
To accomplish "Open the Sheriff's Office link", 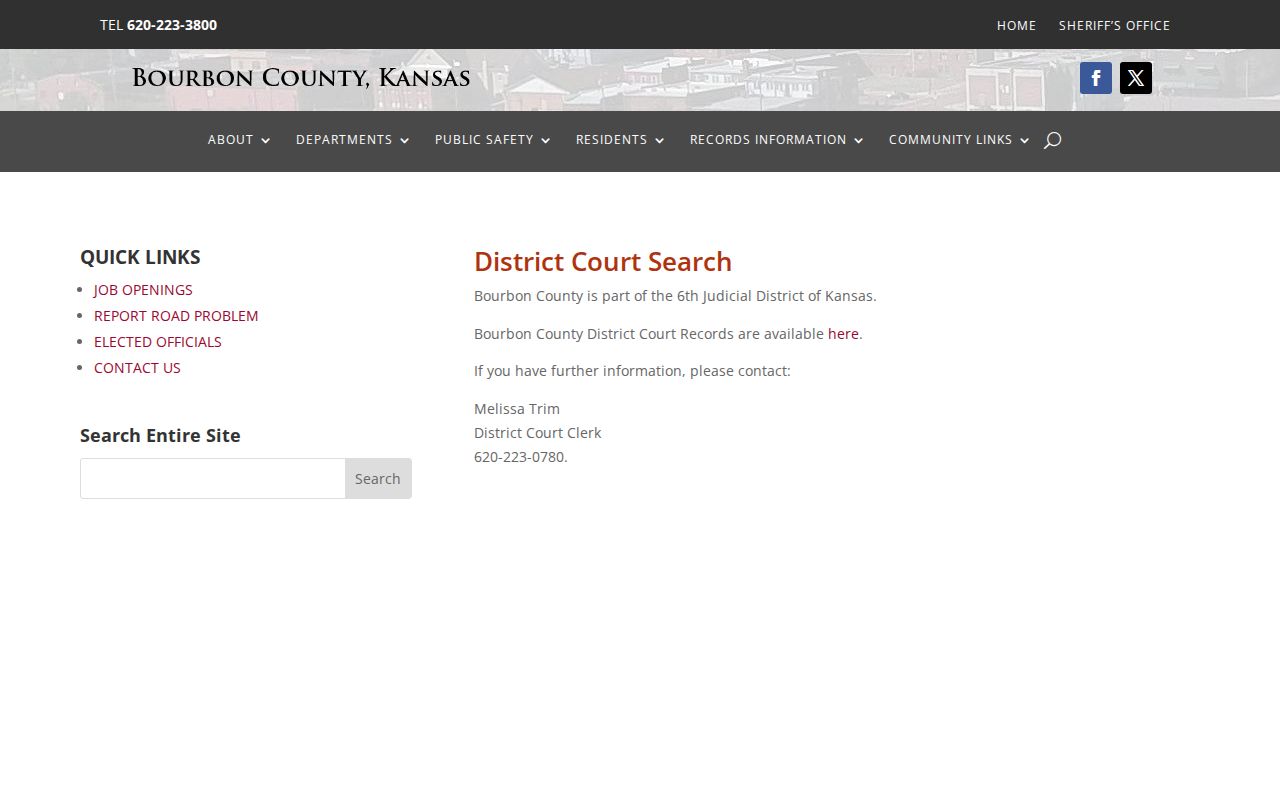I will tap(1114, 25).
